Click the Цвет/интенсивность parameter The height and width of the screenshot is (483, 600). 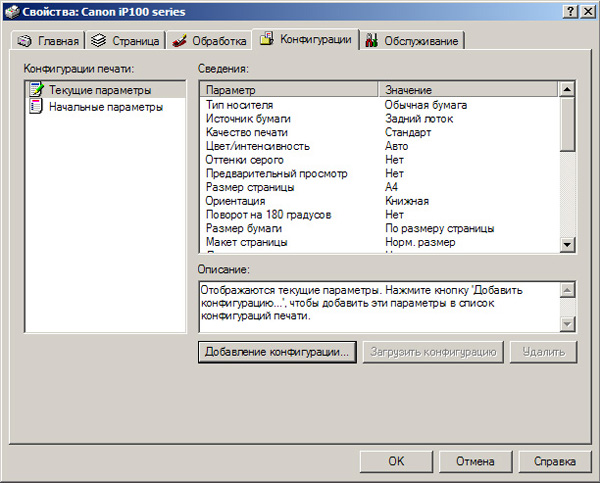tap(258, 146)
